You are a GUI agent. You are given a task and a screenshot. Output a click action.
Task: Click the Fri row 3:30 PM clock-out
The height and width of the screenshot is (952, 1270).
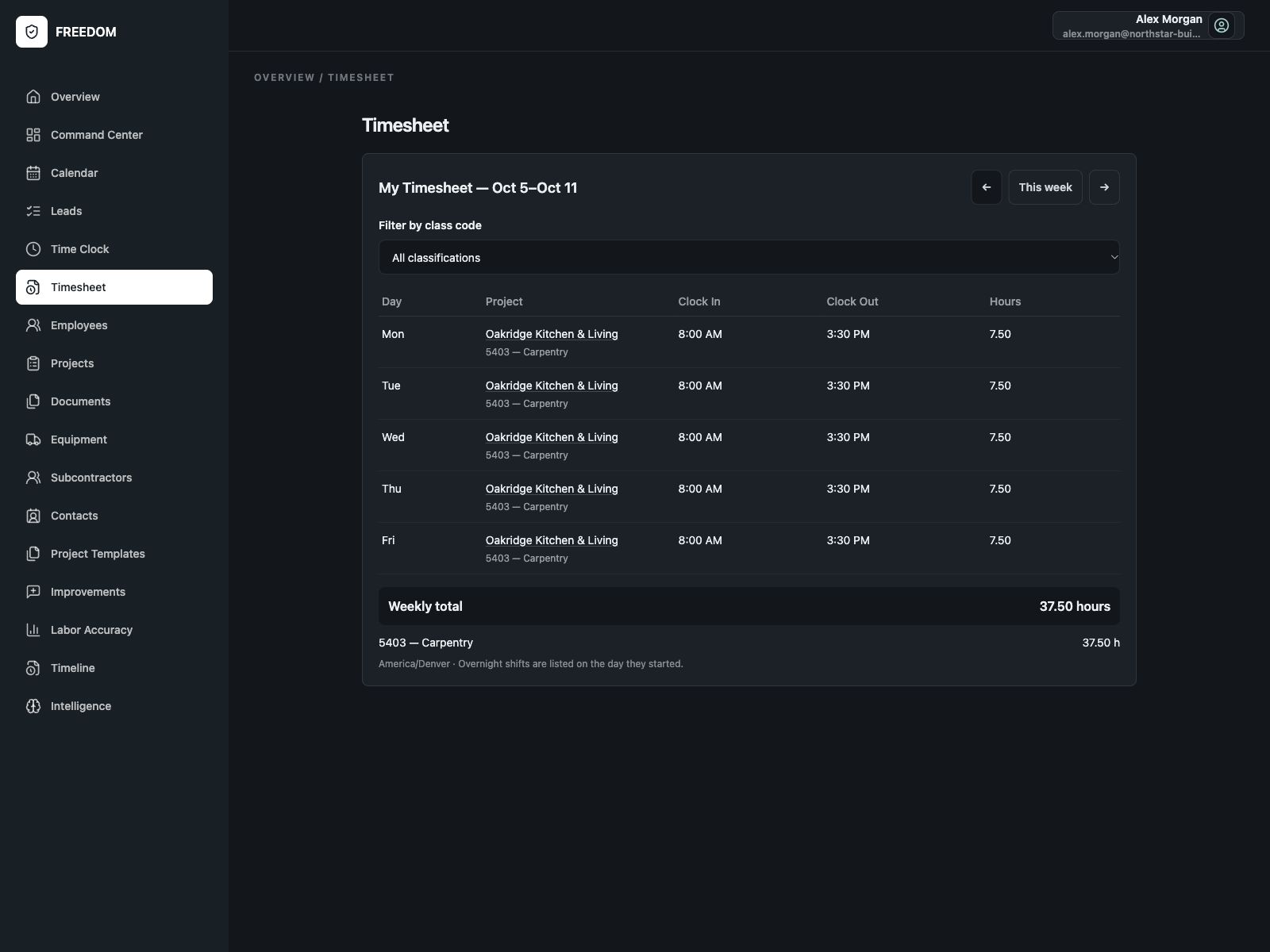pos(849,540)
